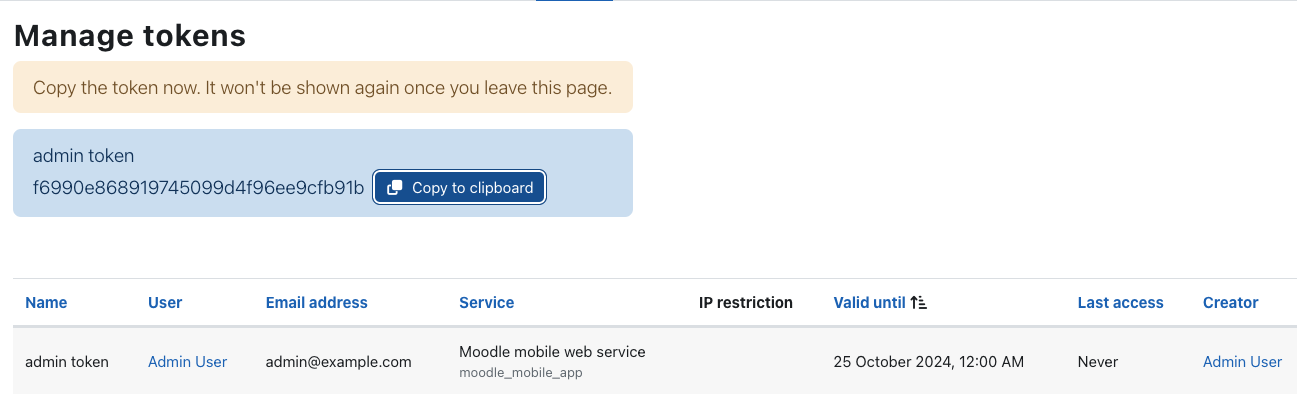This screenshot has width=1297, height=395.
Task: Sort tokens by Service column header
Action: pos(486,302)
